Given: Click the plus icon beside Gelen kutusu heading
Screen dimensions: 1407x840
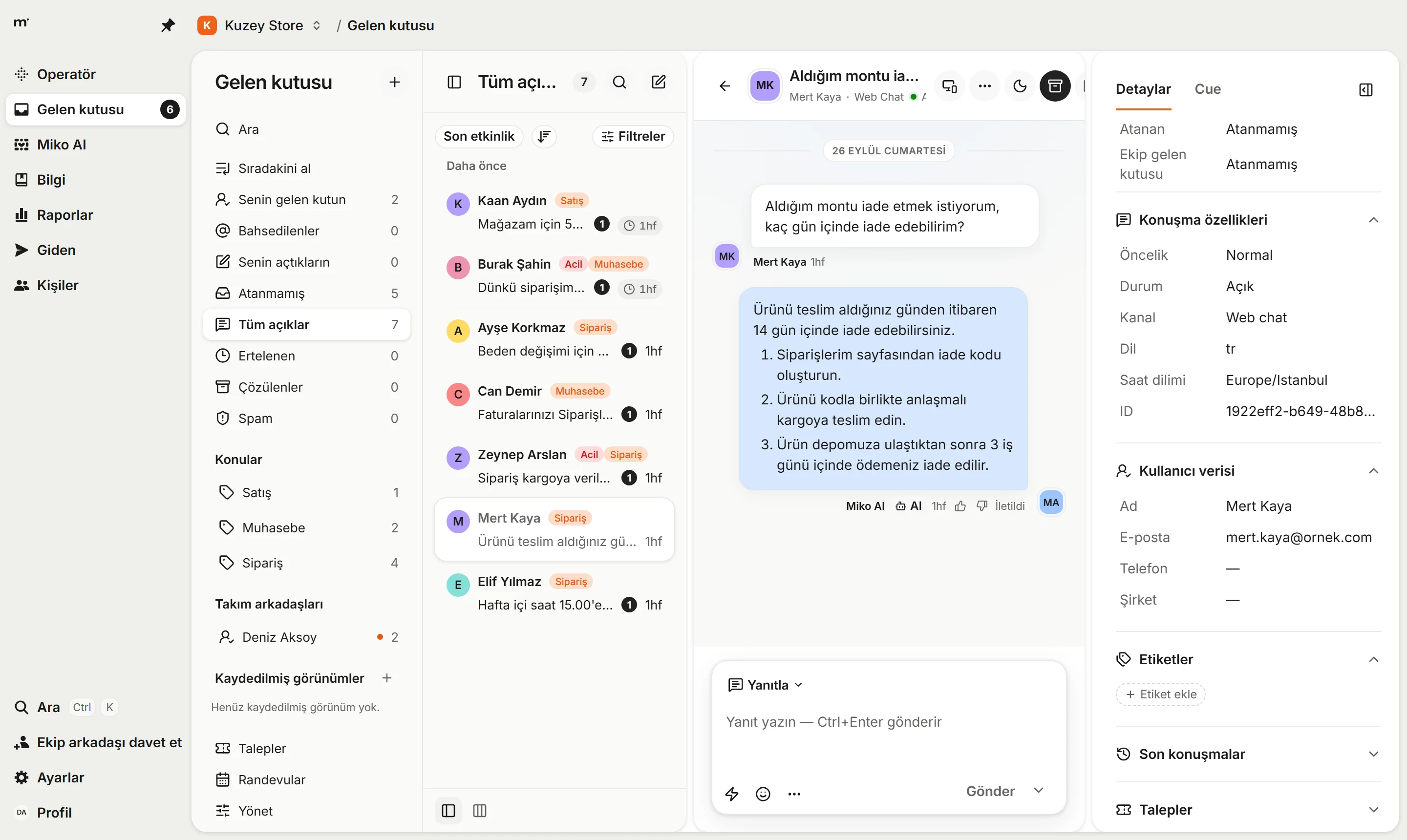Looking at the screenshot, I should pyautogui.click(x=395, y=82).
